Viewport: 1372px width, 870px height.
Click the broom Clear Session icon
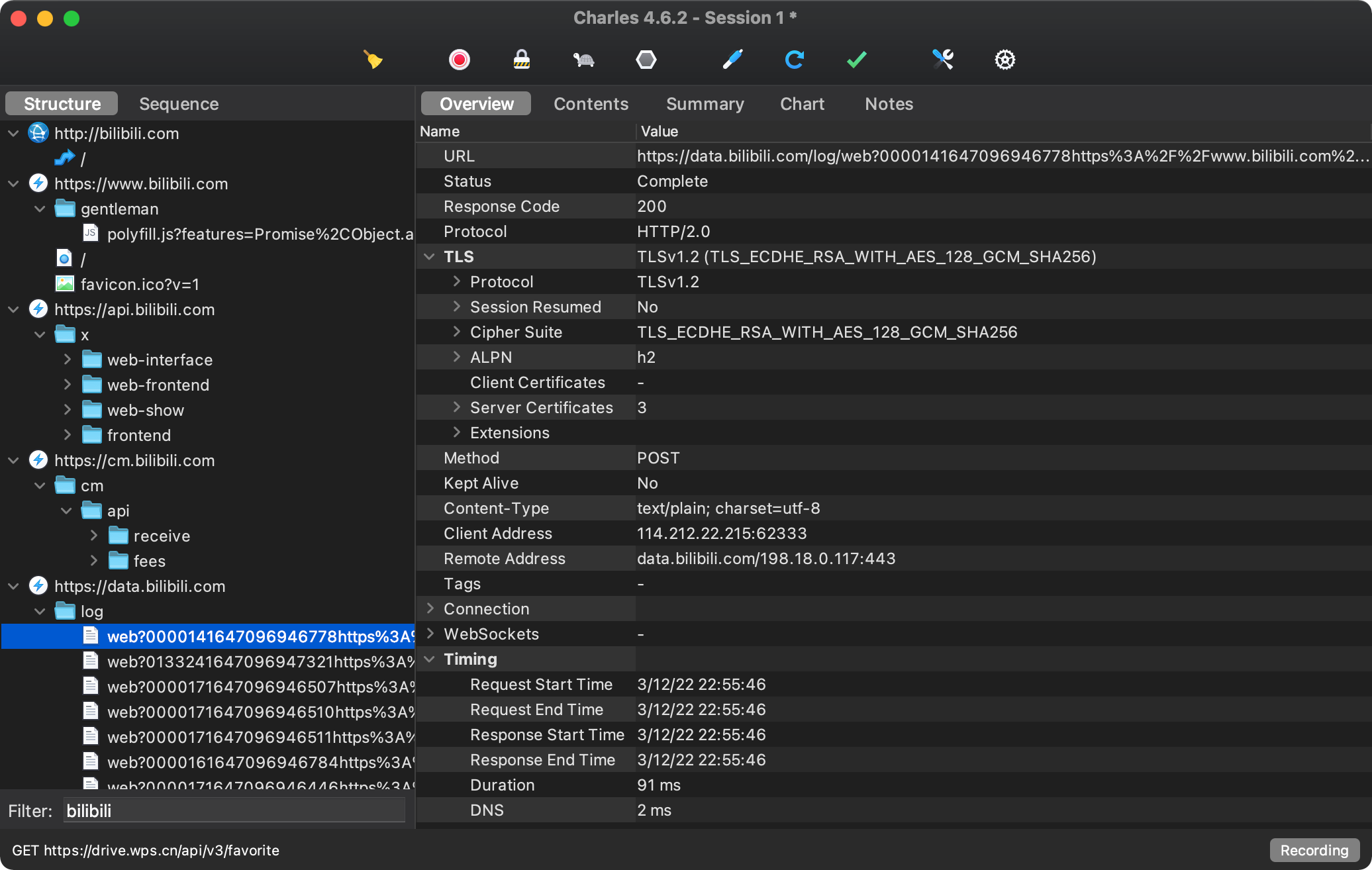pos(373,60)
